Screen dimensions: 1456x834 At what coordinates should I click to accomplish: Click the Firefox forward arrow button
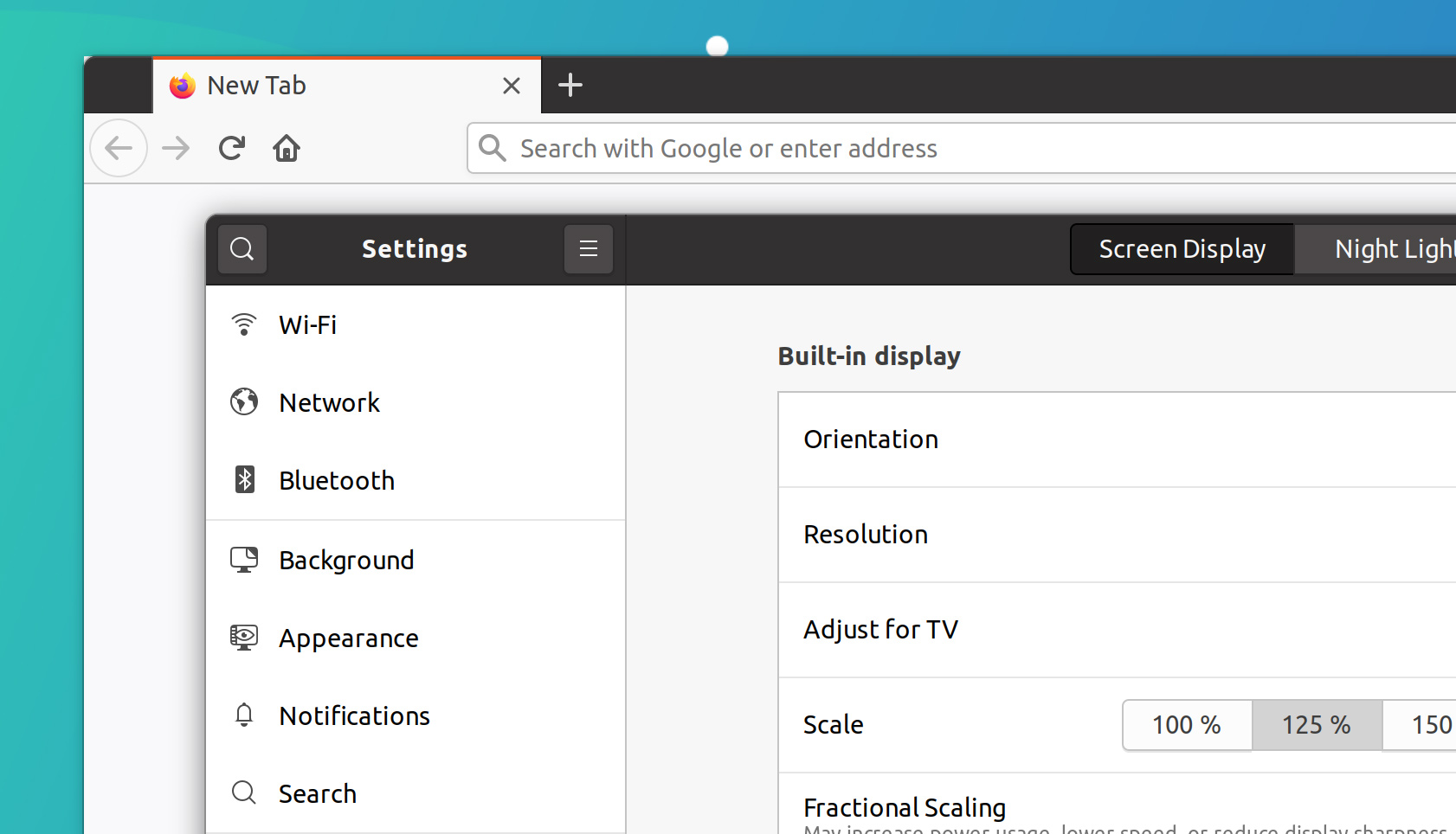pos(176,148)
